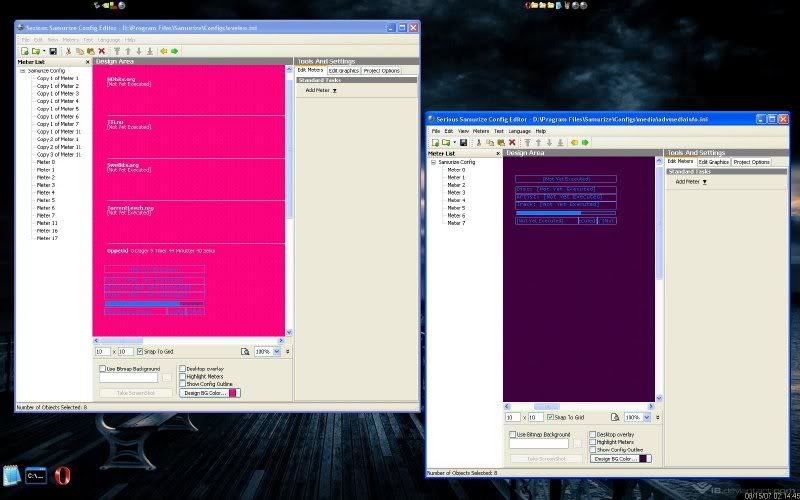Click Save floppy icon in left window
Viewport: 800px width, 500px height.
(x=53, y=51)
